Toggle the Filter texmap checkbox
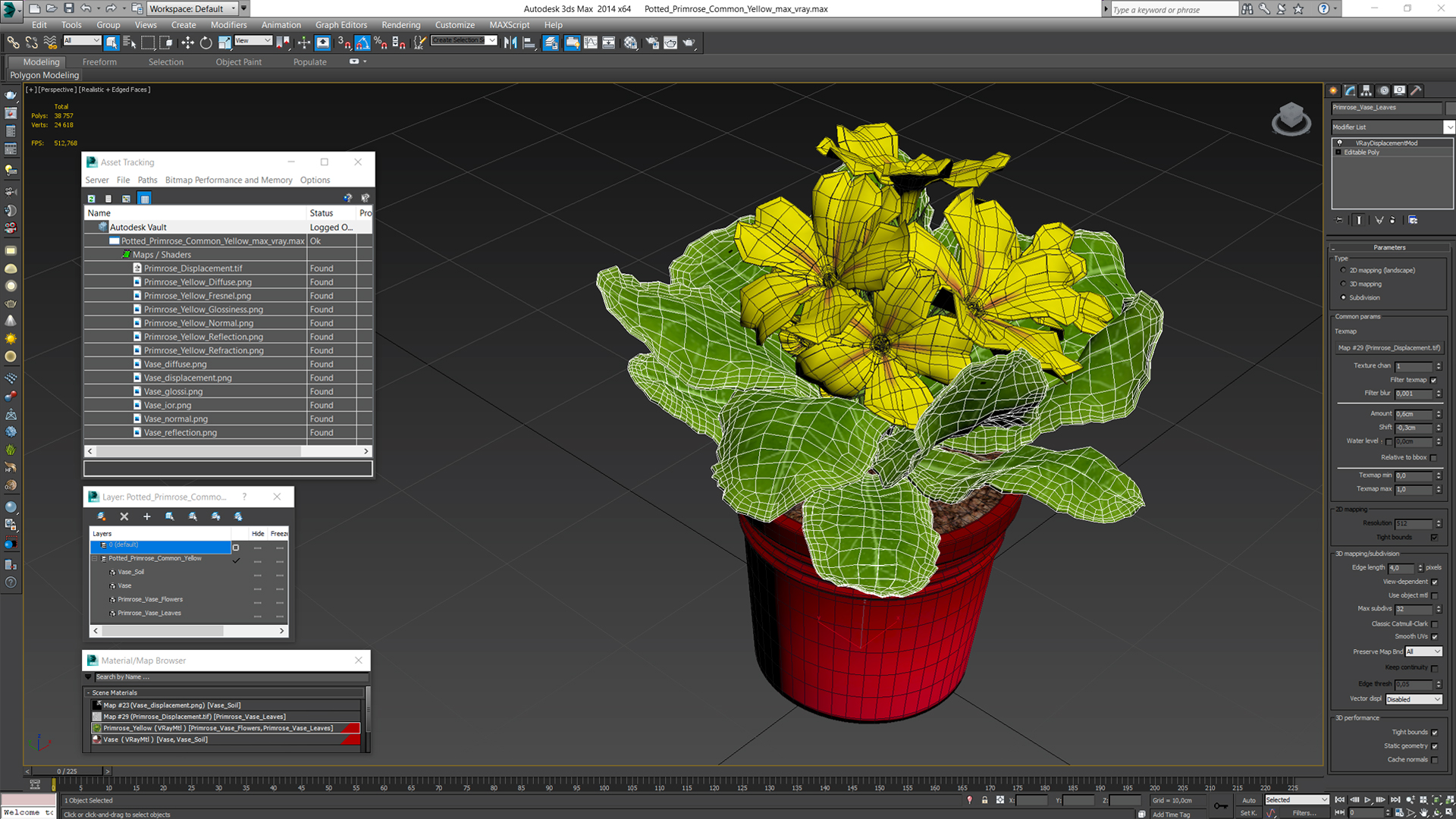 [x=1433, y=380]
